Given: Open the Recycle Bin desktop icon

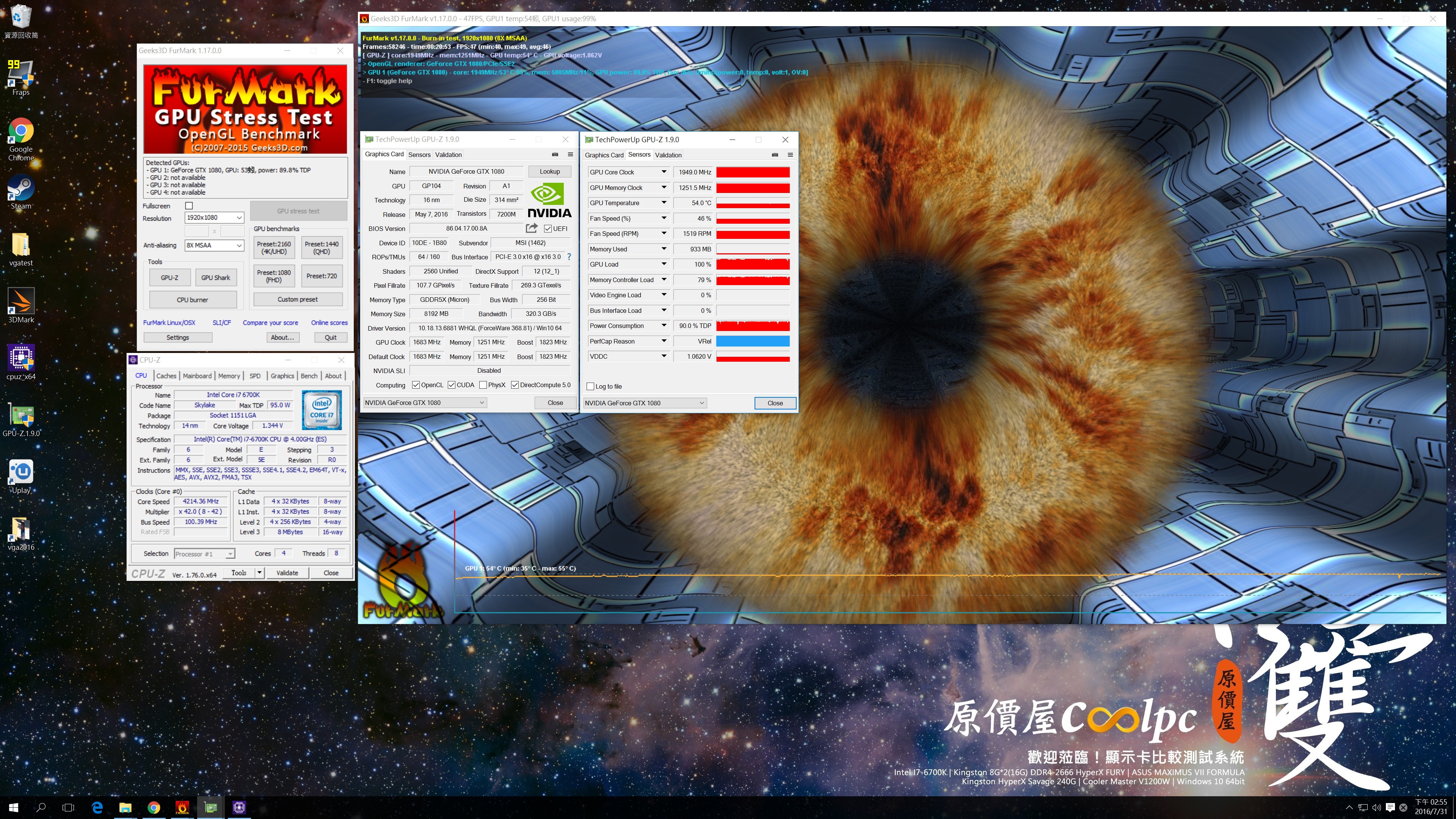Looking at the screenshot, I should pyautogui.click(x=21, y=22).
